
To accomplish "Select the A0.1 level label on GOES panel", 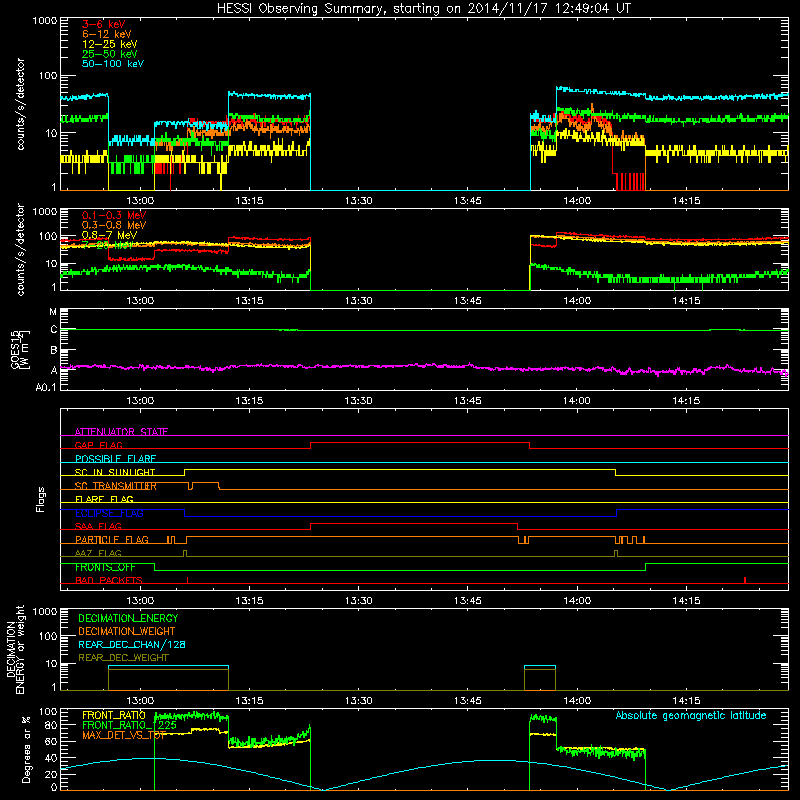I will [46, 387].
